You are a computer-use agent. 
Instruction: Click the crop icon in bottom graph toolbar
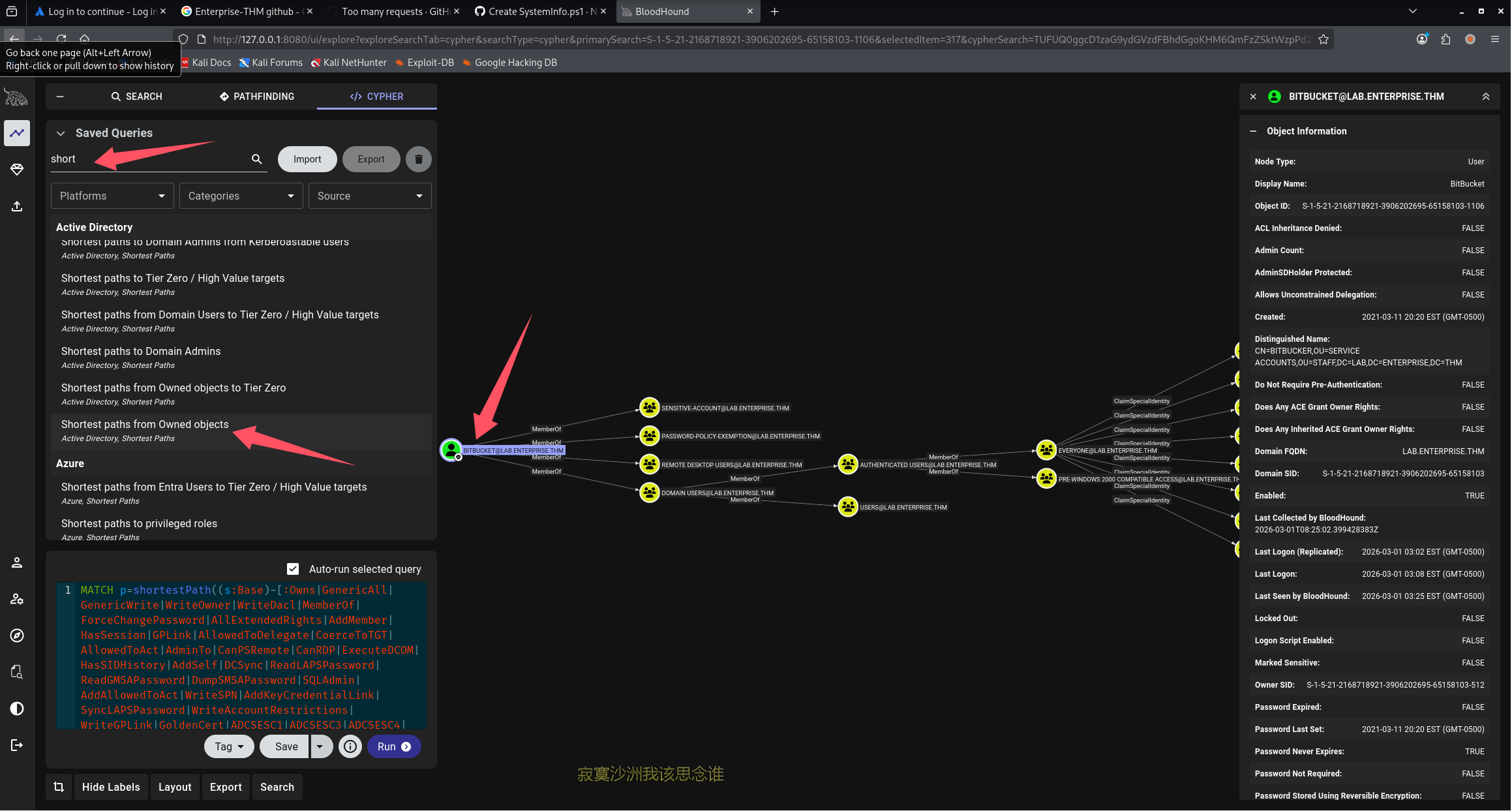coord(59,787)
